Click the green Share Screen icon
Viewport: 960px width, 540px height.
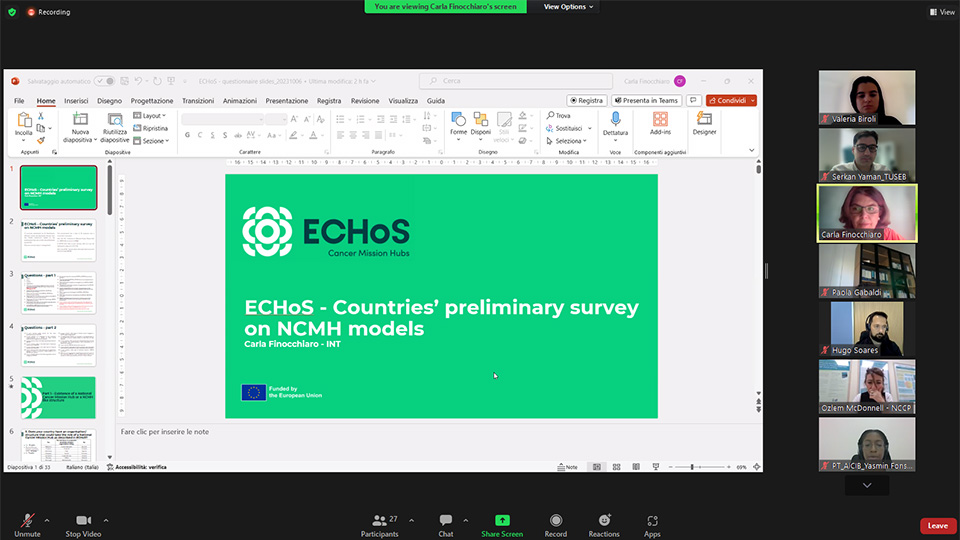(x=502, y=521)
